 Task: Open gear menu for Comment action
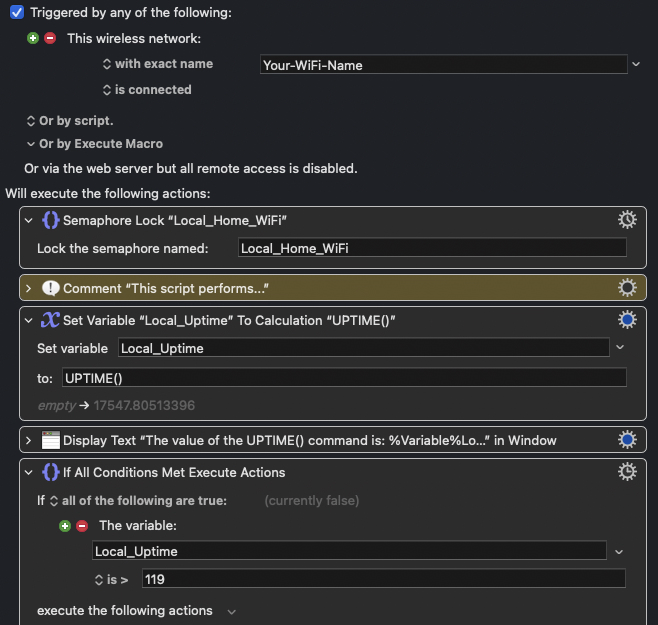click(627, 288)
